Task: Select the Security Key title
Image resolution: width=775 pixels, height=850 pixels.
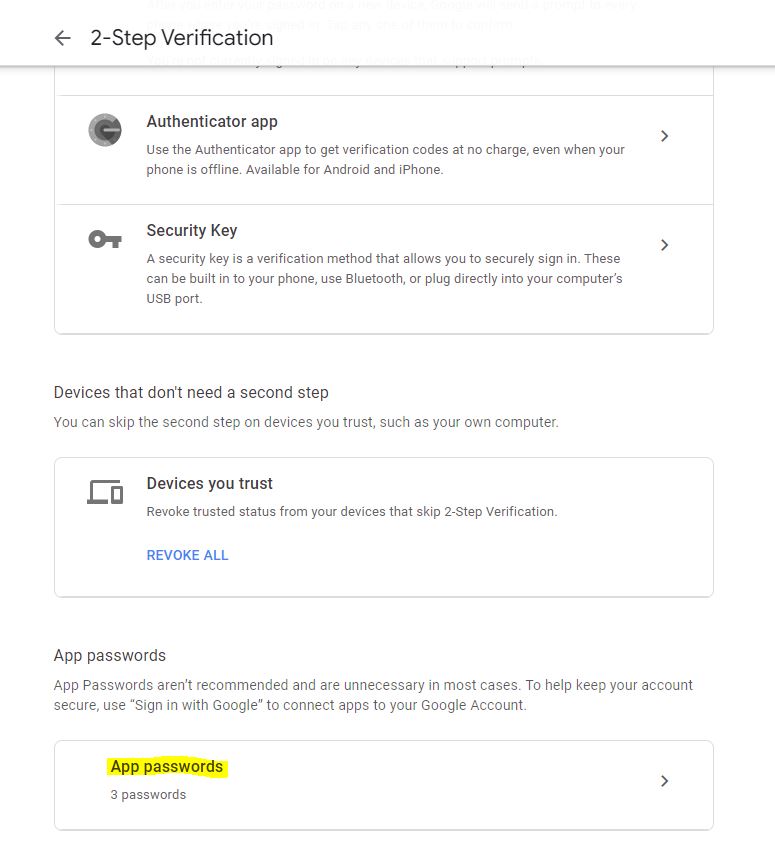Action: point(192,230)
